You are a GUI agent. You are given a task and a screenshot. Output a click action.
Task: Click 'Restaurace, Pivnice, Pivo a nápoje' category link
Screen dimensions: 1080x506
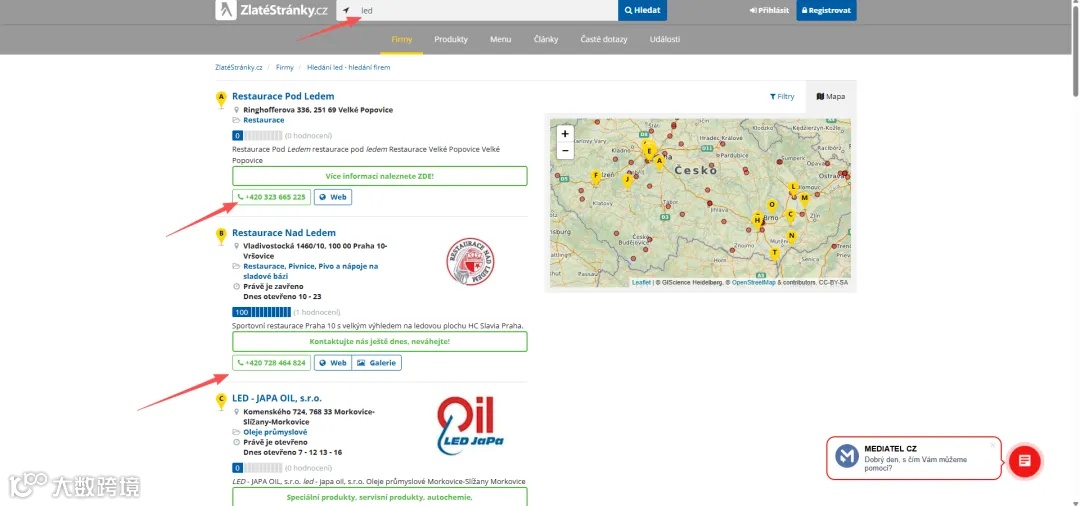[311, 271]
